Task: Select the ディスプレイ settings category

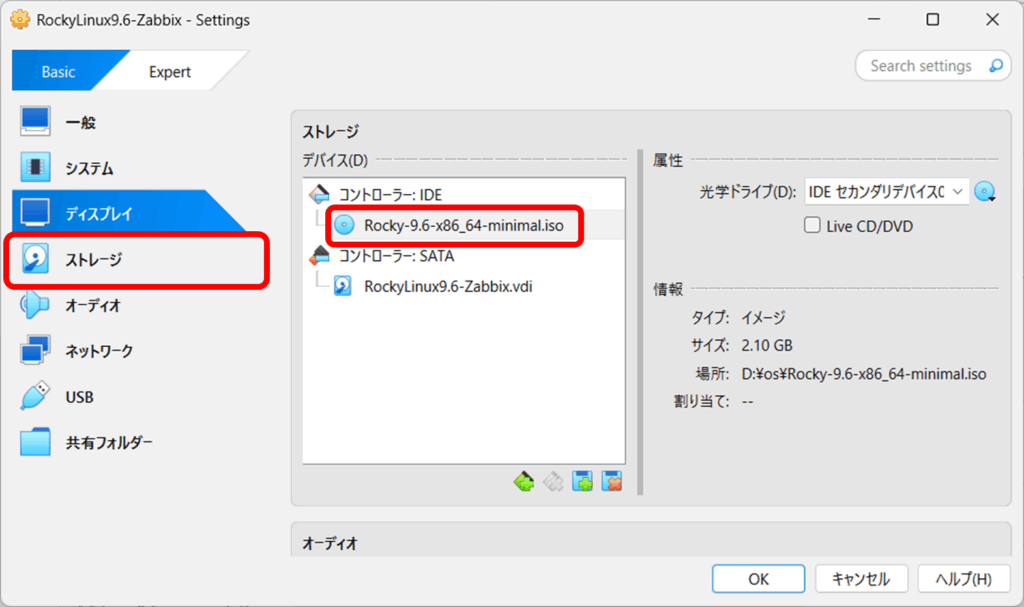Action: (x=131, y=213)
